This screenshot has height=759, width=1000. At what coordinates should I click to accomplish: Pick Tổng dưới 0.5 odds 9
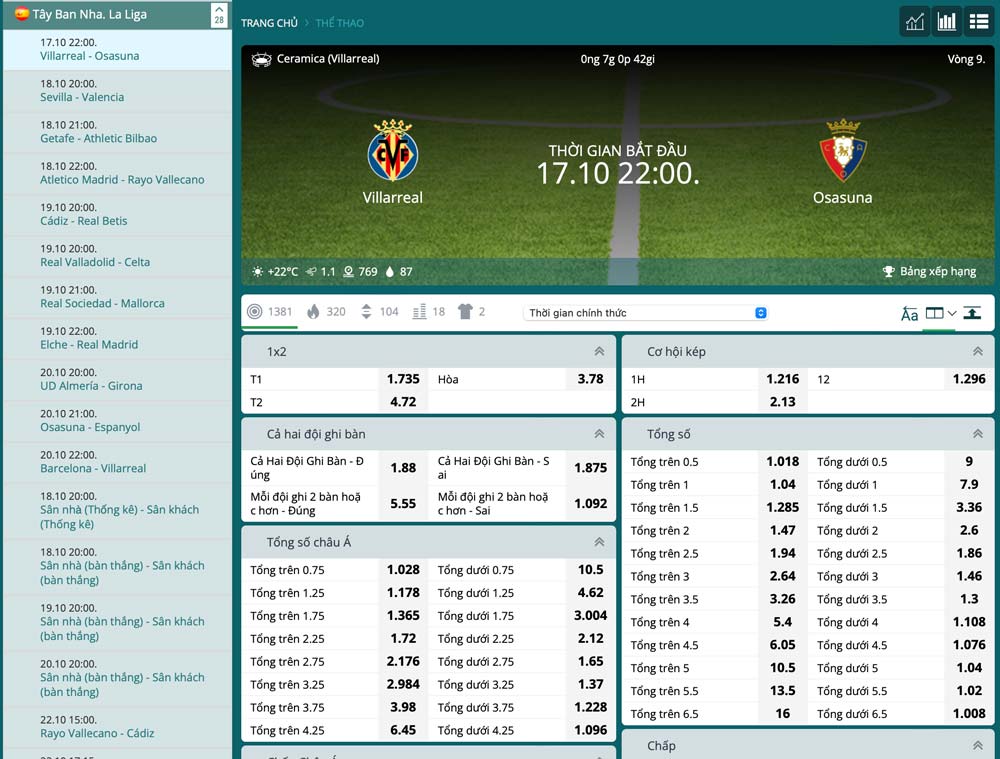969,461
